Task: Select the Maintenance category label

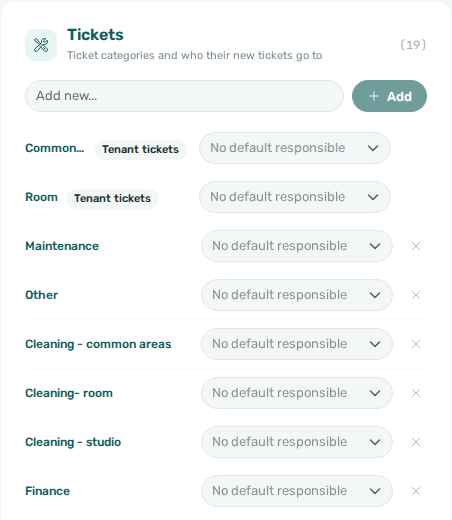Action: (62, 246)
